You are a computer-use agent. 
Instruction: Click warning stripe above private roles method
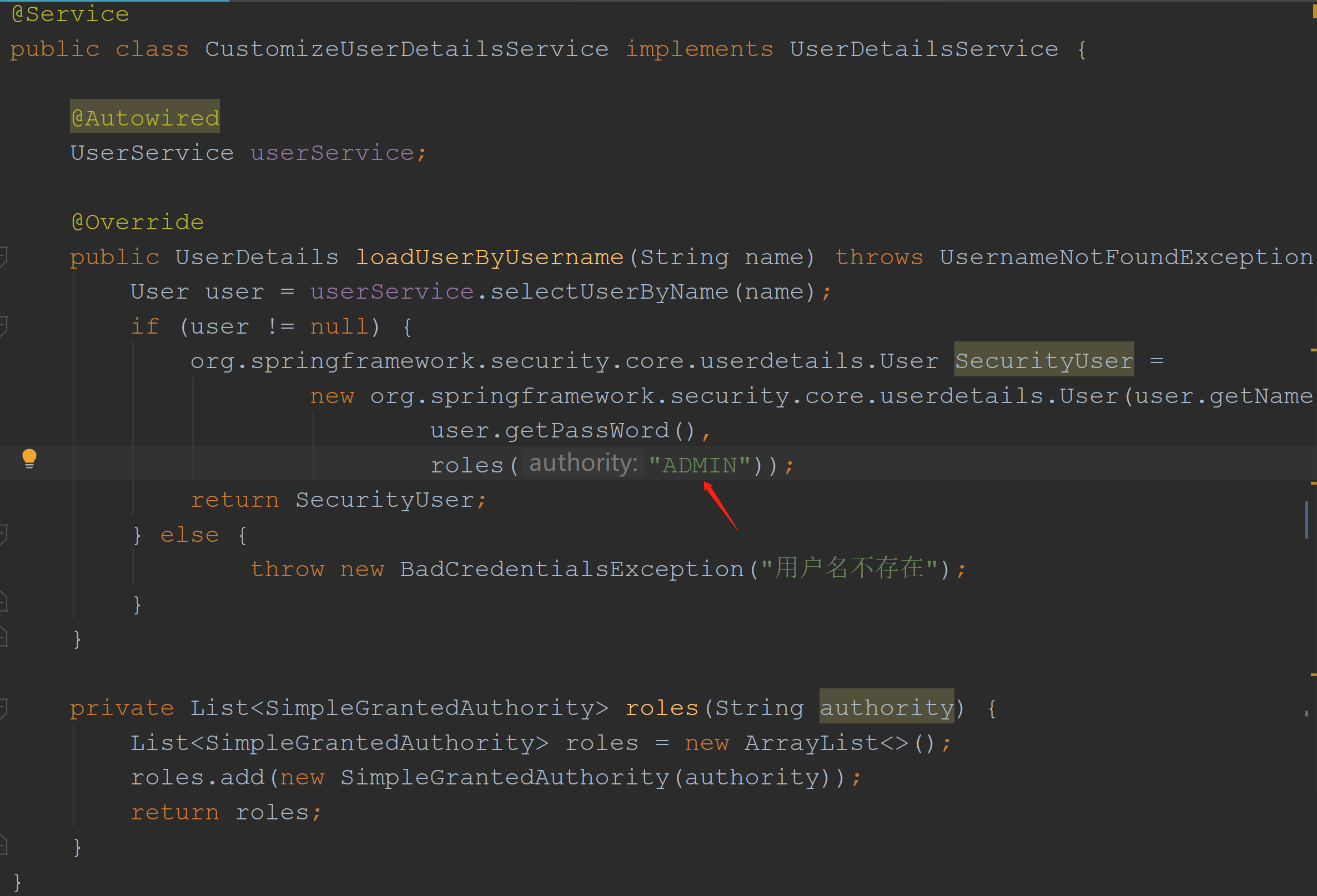[x=1313, y=675]
